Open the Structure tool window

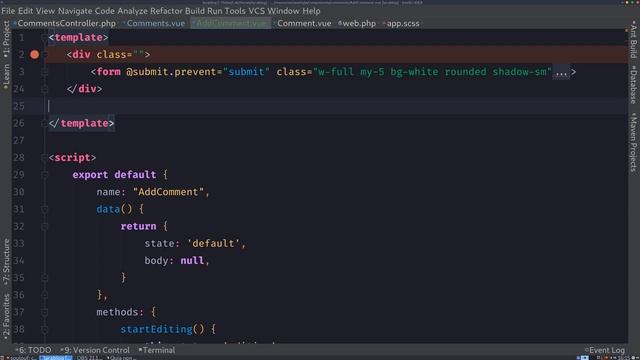click(x=6, y=262)
